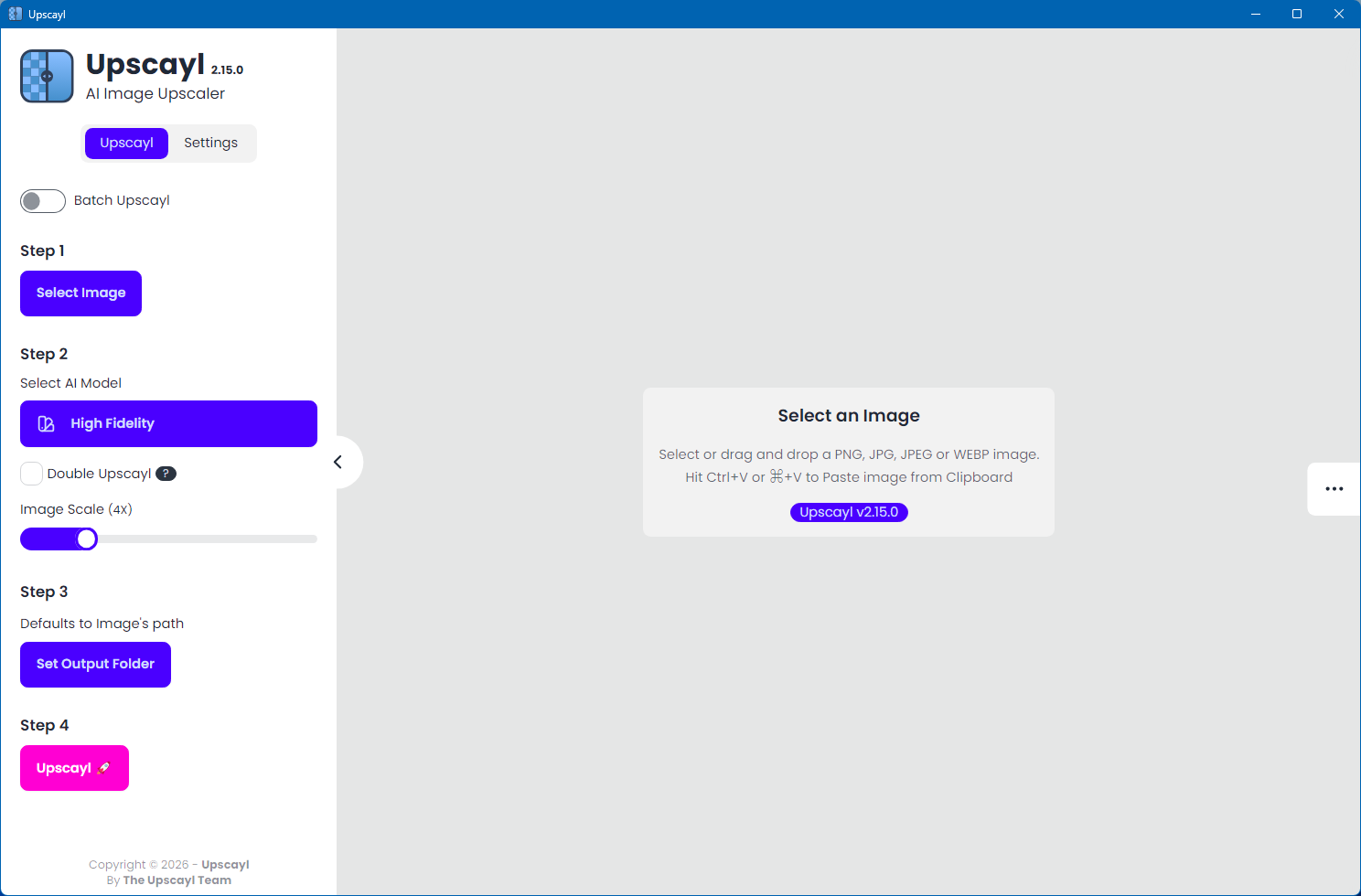This screenshot has width=1361, height=896.
Task: Open the three-dots more options panel
Action: (x=1334, y=489)
